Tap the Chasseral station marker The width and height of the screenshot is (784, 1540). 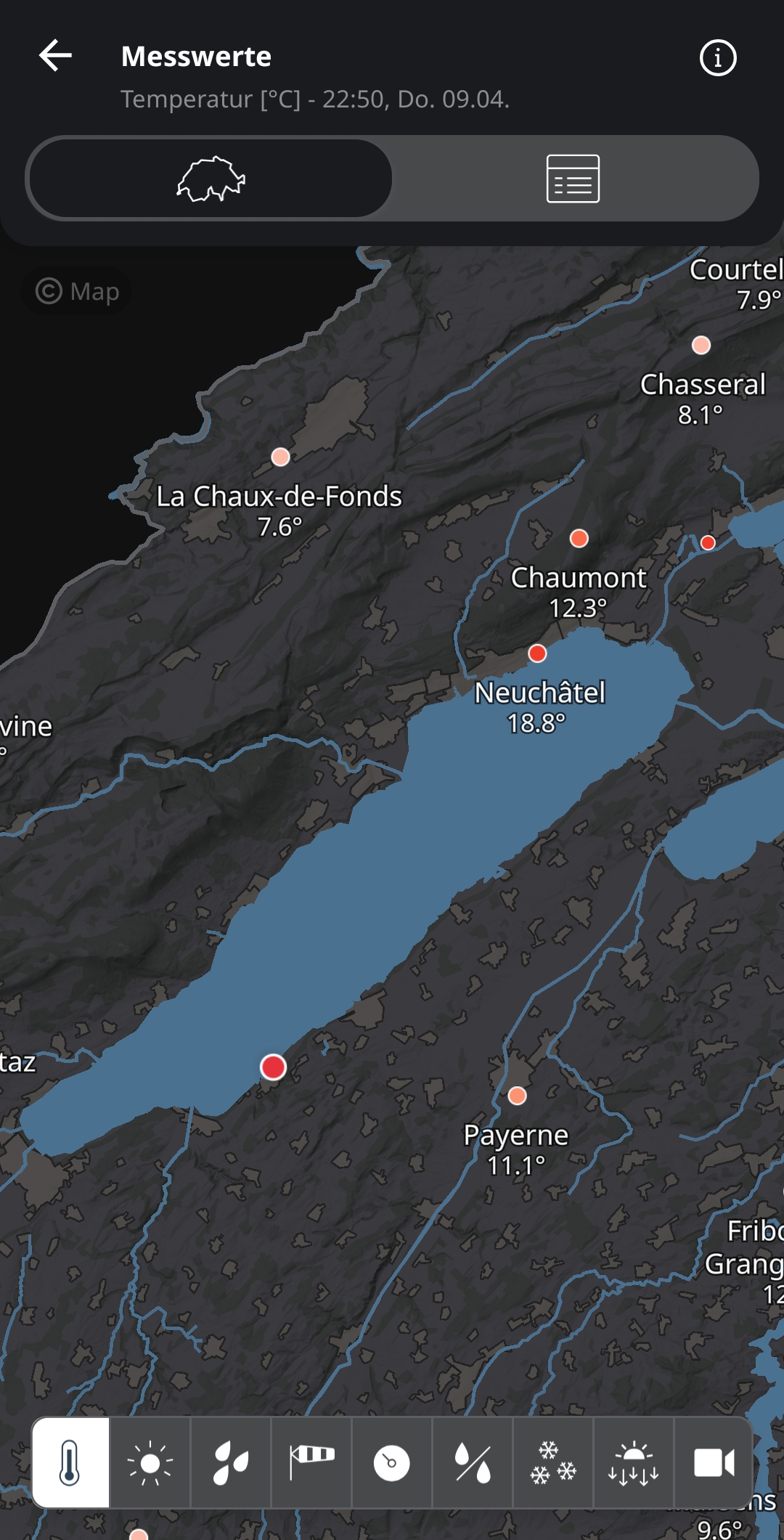(701, 345)
